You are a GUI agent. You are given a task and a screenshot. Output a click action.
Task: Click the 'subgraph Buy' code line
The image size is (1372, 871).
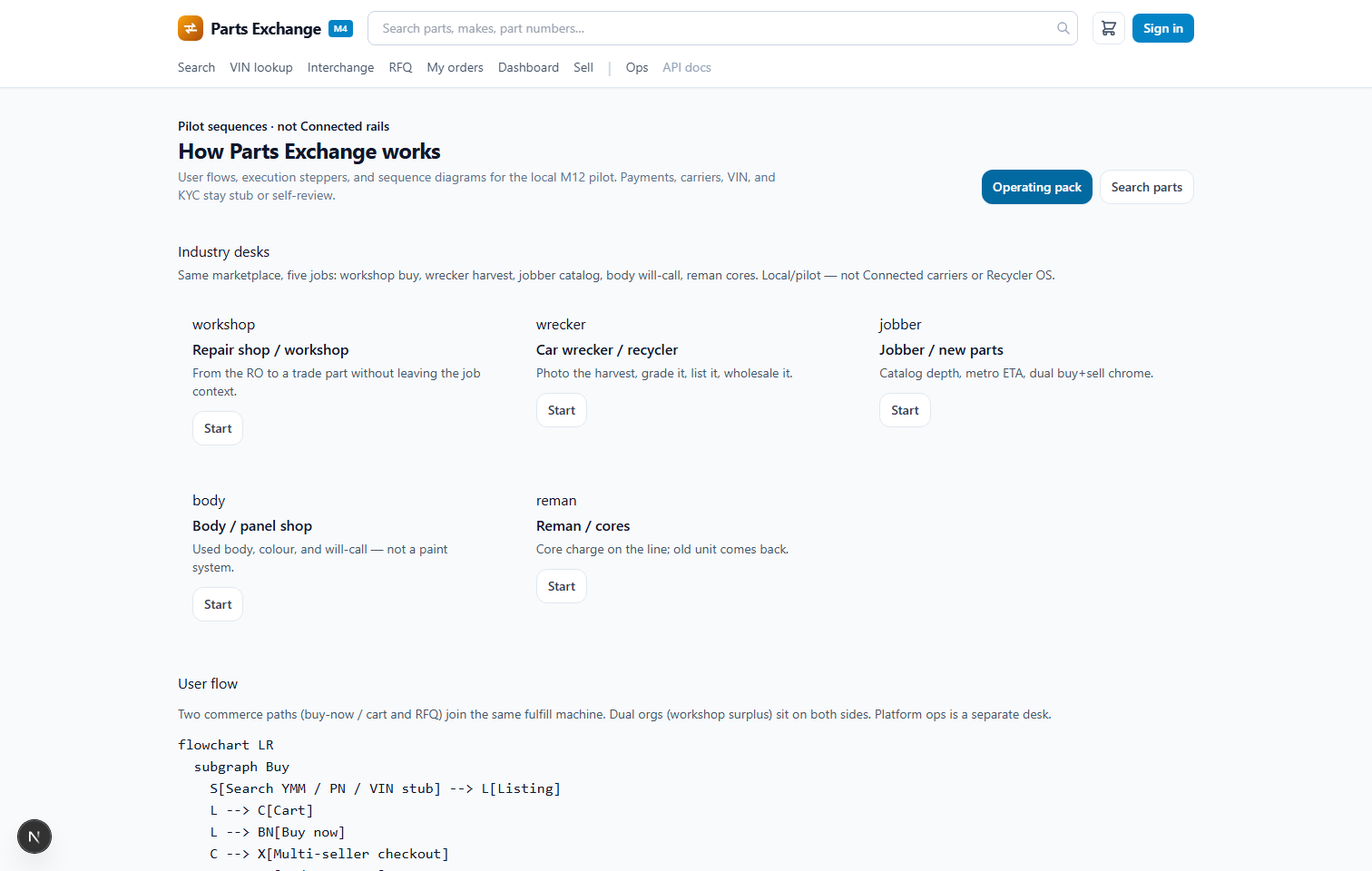point(241,767)
